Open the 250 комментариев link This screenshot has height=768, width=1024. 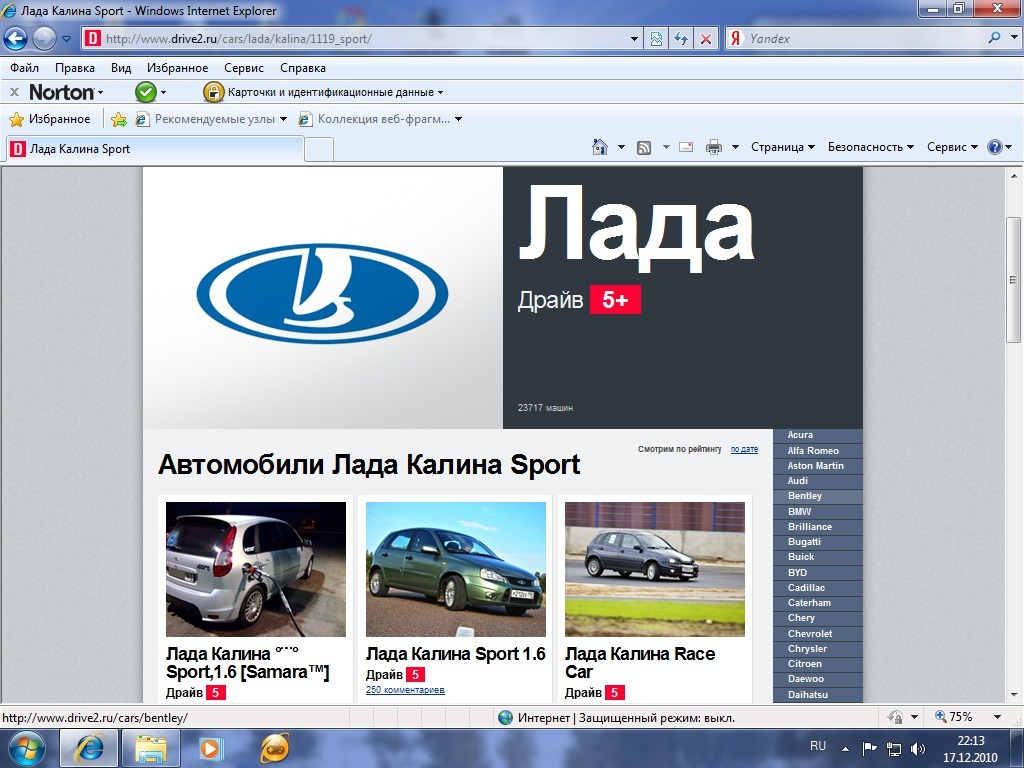[405, 690]
